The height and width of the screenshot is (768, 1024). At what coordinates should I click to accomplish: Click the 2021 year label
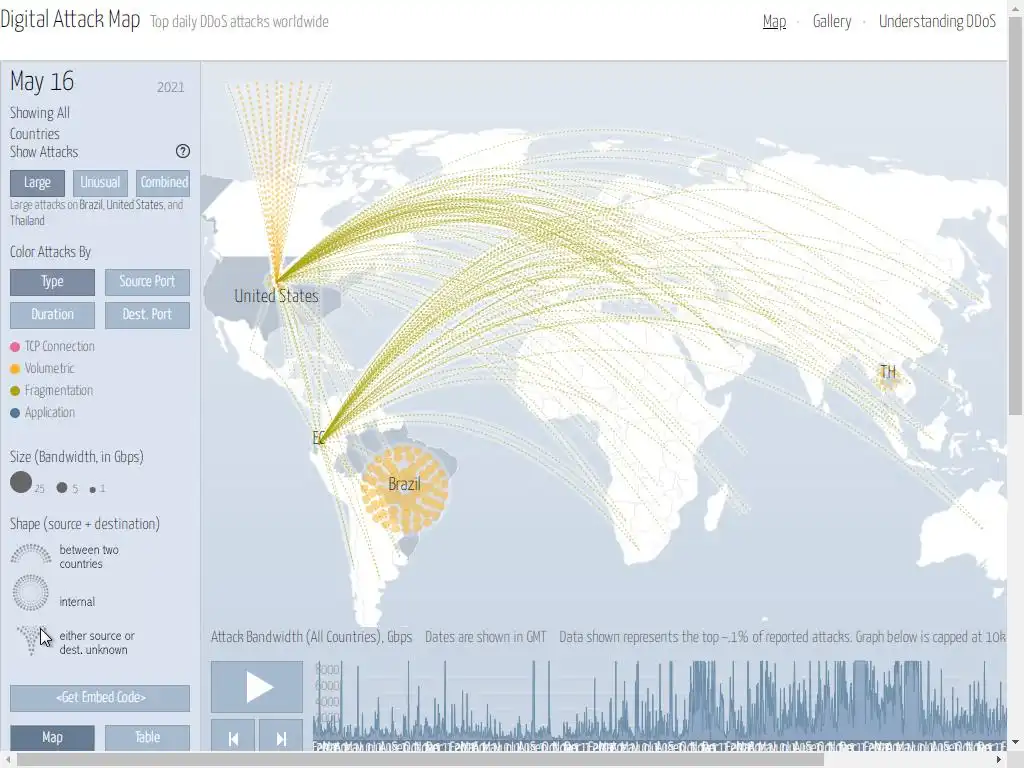(x=170, y=88)
